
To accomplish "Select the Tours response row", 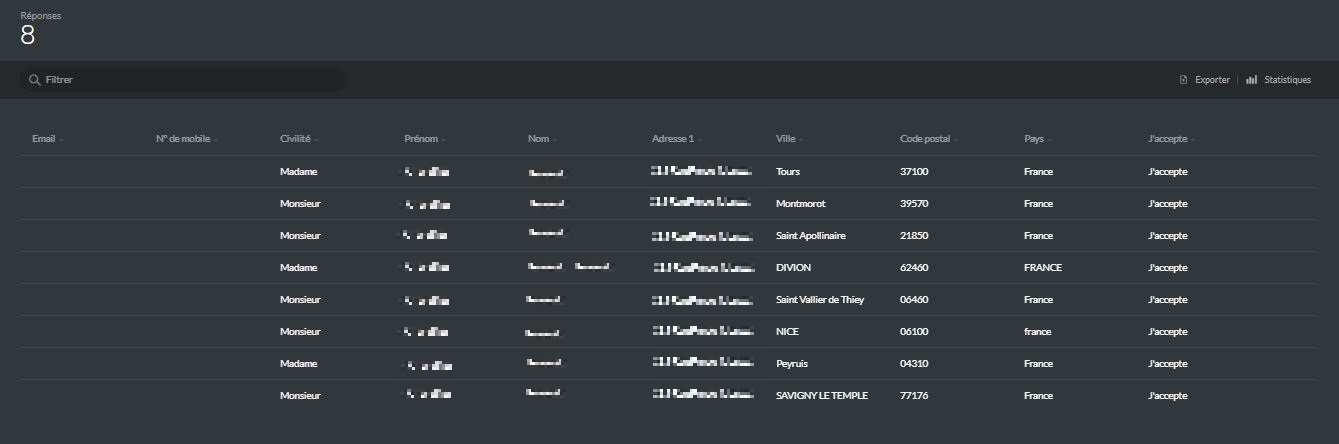I will click(787, 172).
